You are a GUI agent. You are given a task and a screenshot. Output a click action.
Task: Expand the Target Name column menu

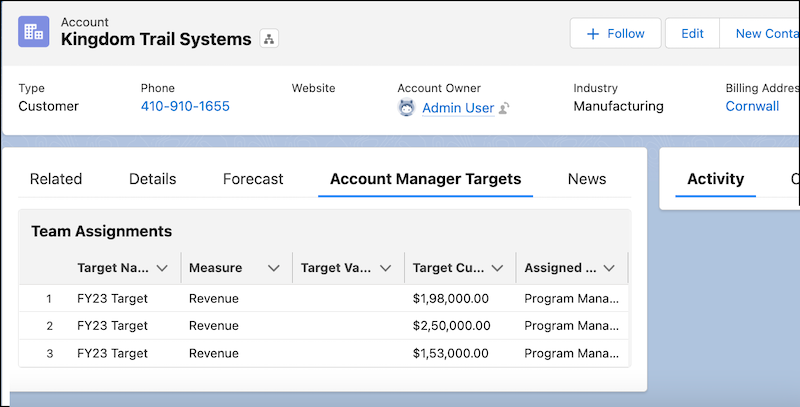(162, 268)
